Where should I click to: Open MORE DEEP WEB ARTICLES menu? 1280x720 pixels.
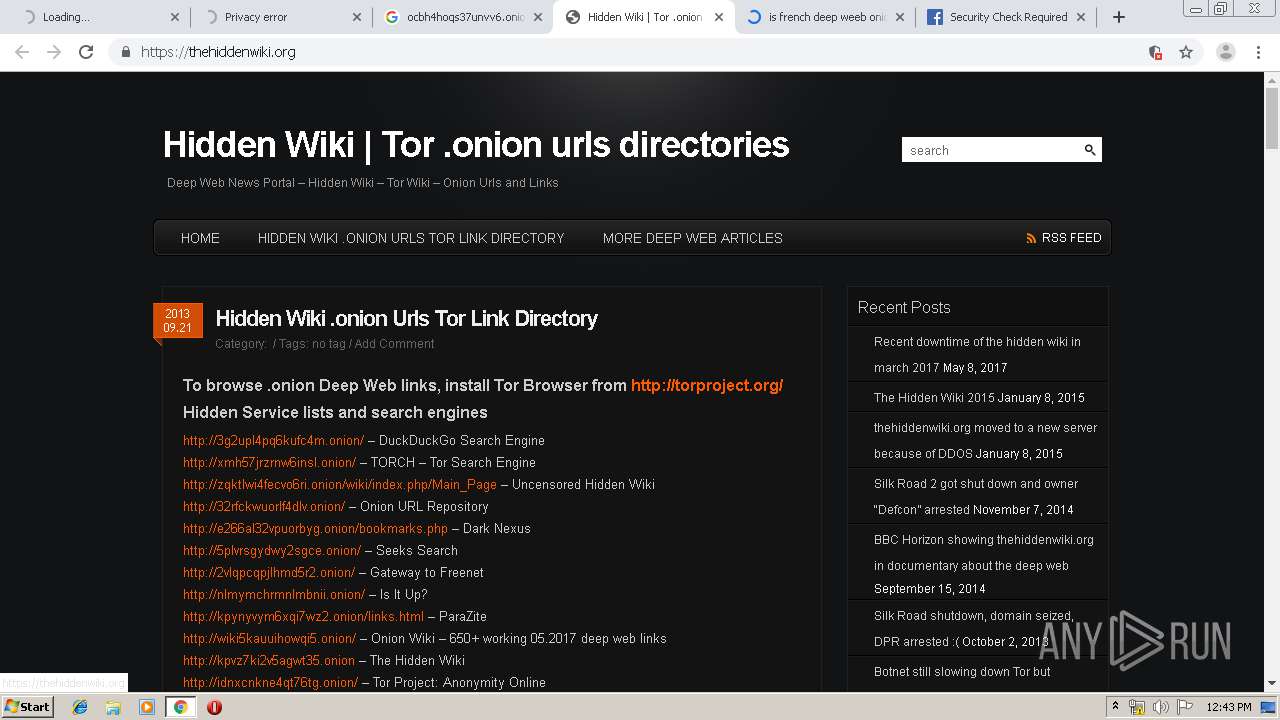(692, 238)
